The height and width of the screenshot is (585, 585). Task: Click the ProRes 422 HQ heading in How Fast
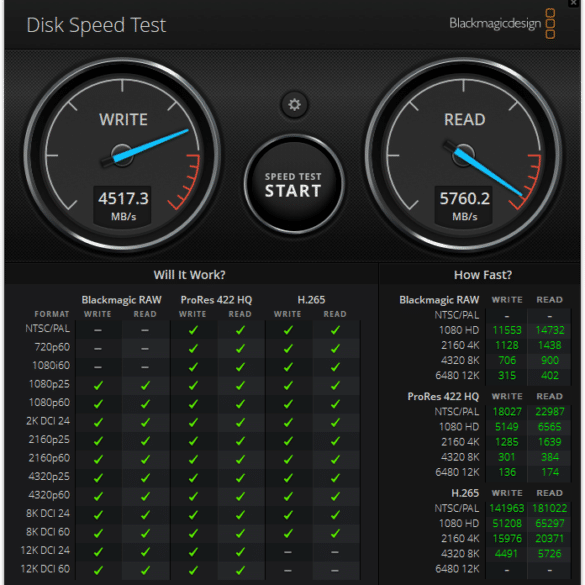[x=443, y=397]
